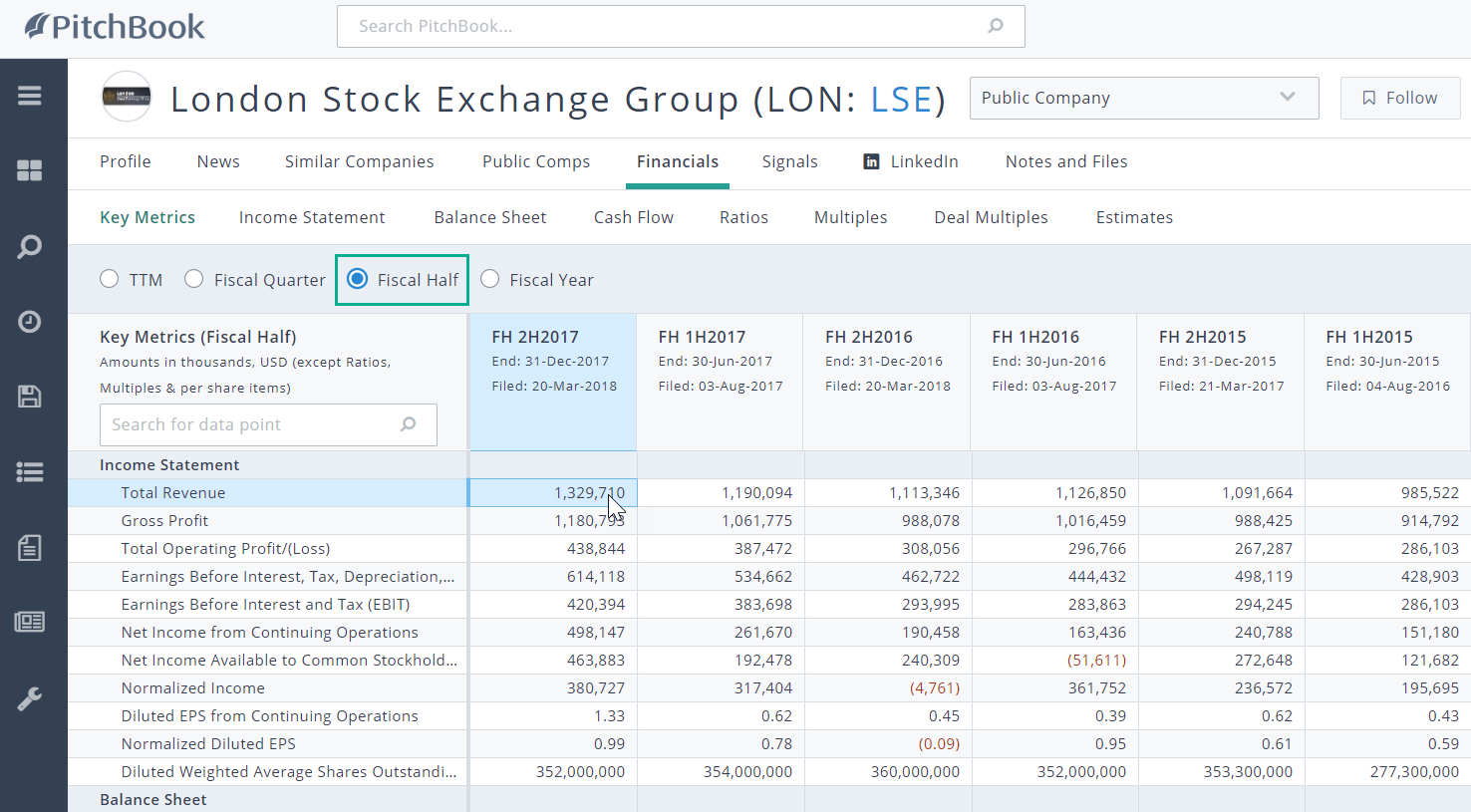The image size is (1471, 812).
Task: Click the London Stock Exchange company logo
Action: 127,97
